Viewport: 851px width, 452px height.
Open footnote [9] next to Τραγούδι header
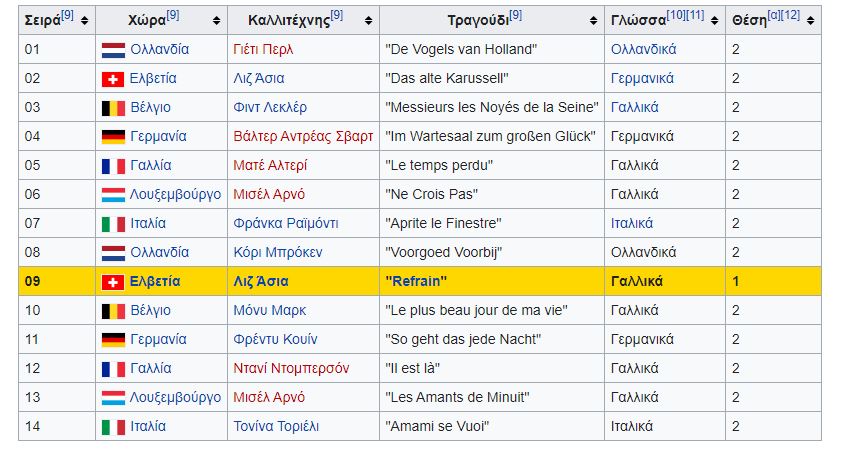tap(516, 15)
